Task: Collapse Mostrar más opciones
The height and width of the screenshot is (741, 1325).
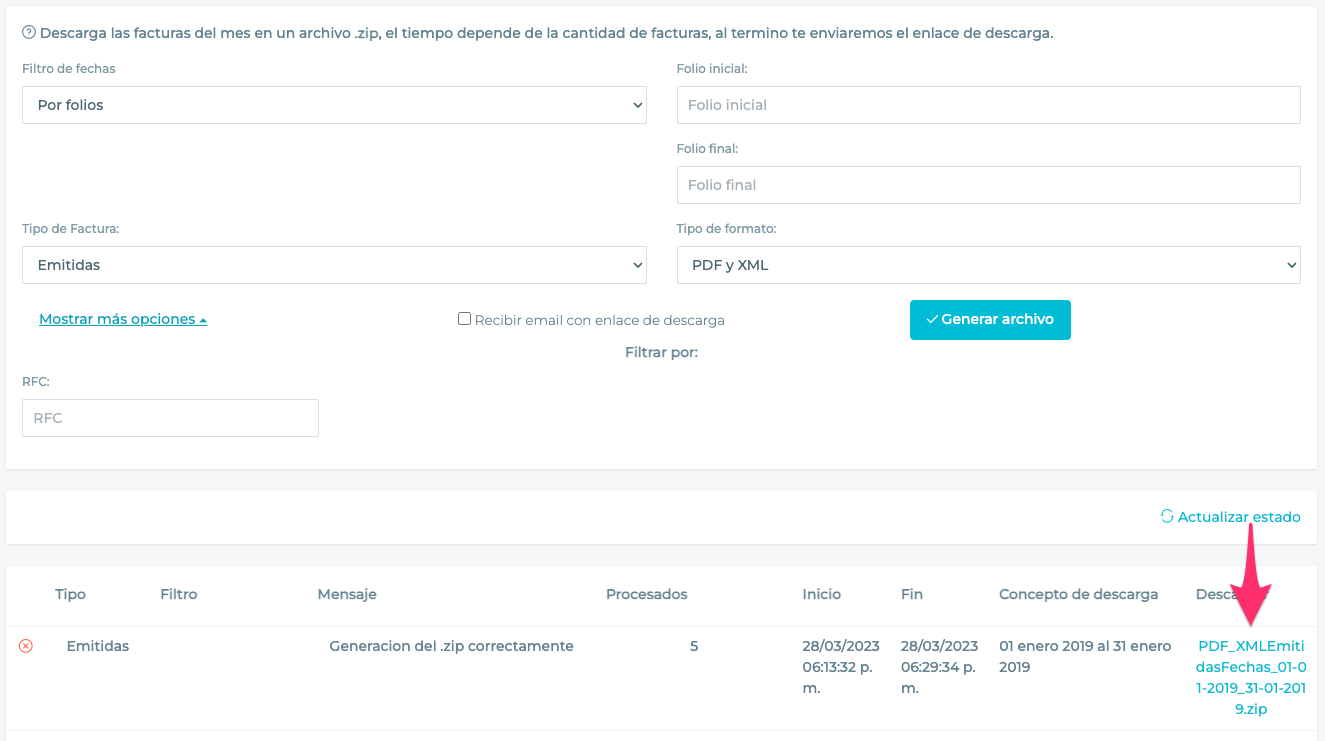Action: click(123, 319)
